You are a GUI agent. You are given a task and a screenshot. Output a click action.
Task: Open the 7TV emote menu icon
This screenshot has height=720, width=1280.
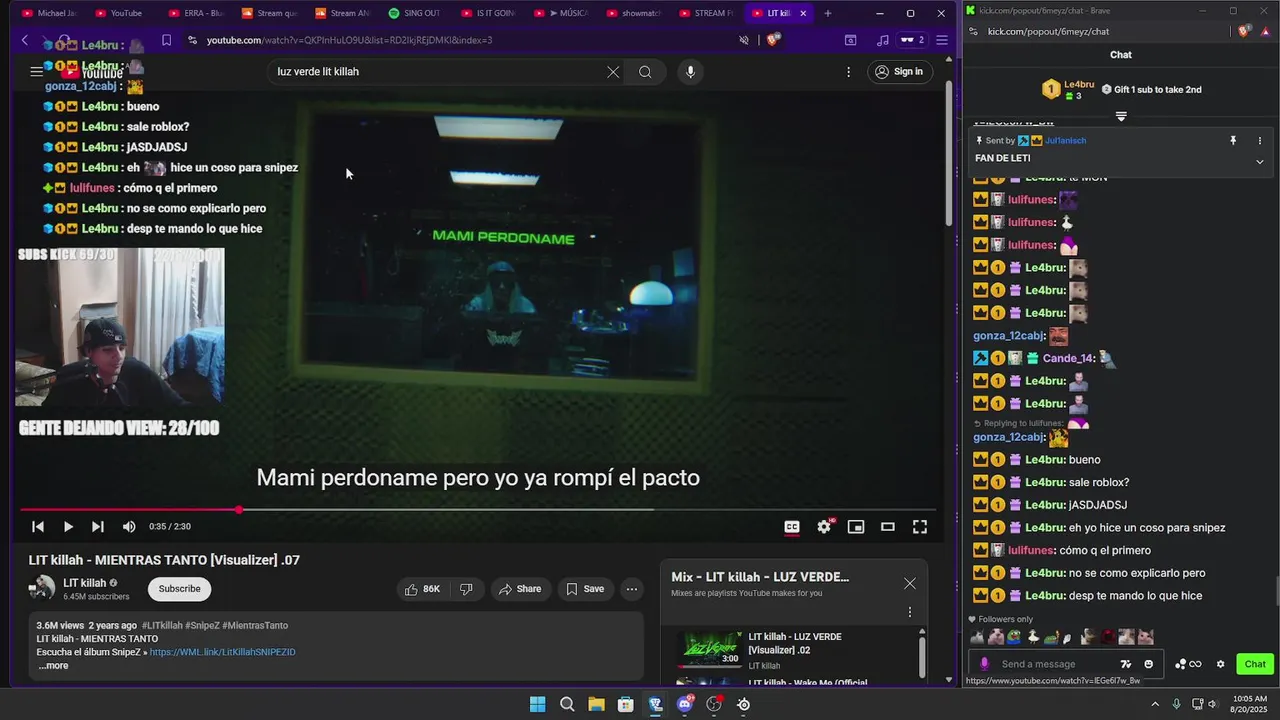(x=1126, y=664)
